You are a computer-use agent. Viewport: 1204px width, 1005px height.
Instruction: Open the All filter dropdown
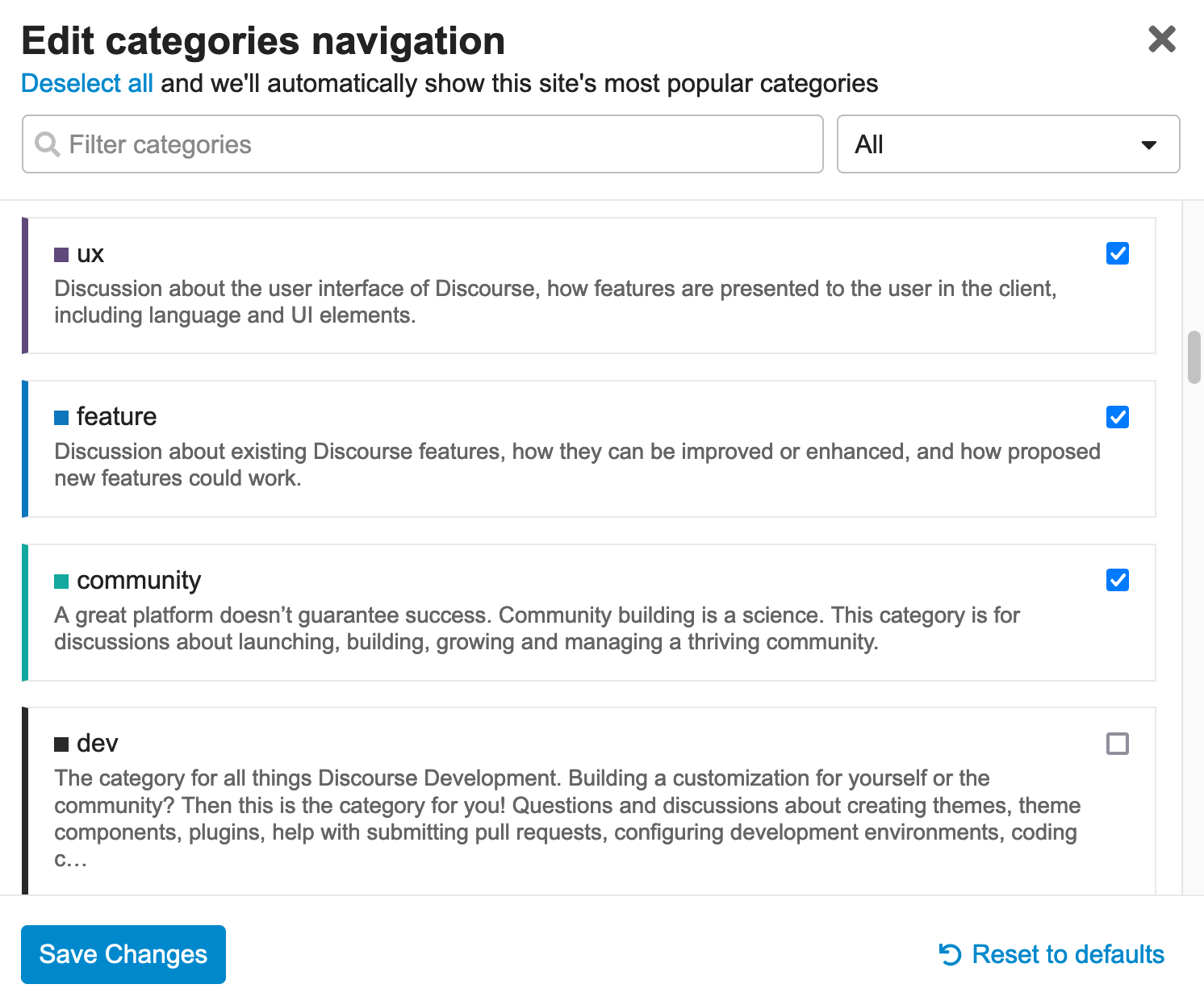(x=1007, y=144)
